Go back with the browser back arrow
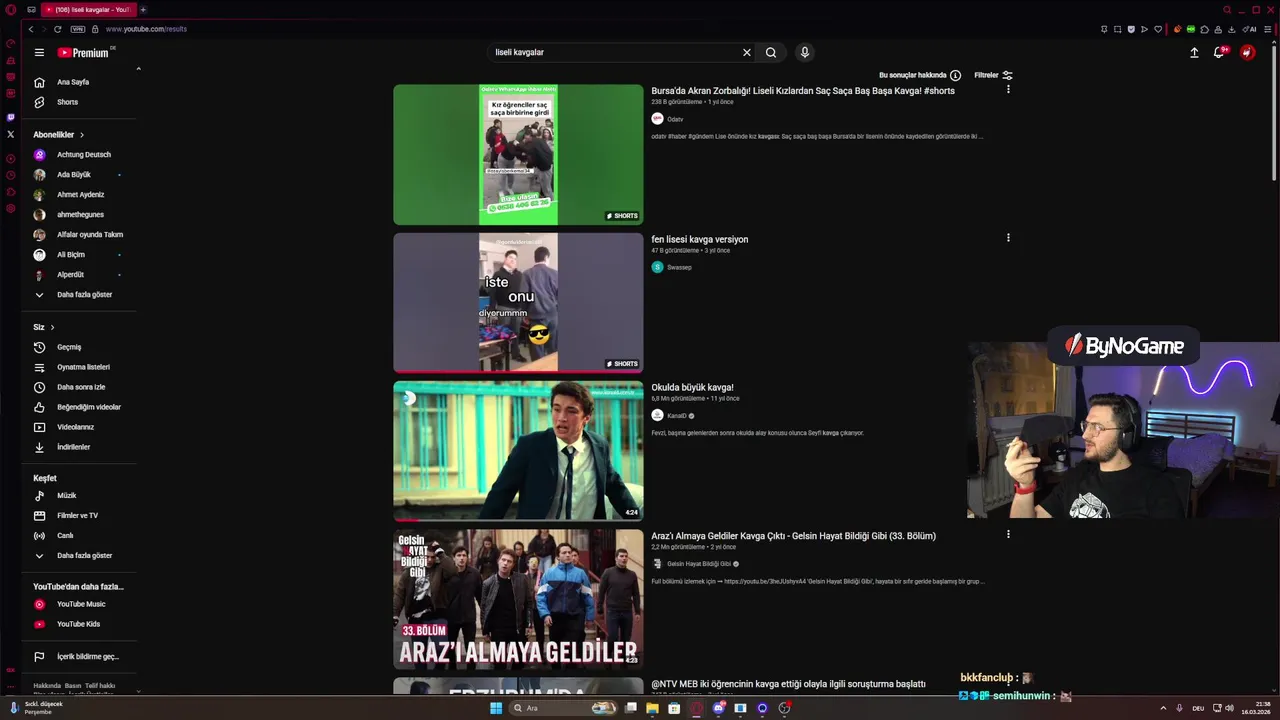 click(31, 29)
